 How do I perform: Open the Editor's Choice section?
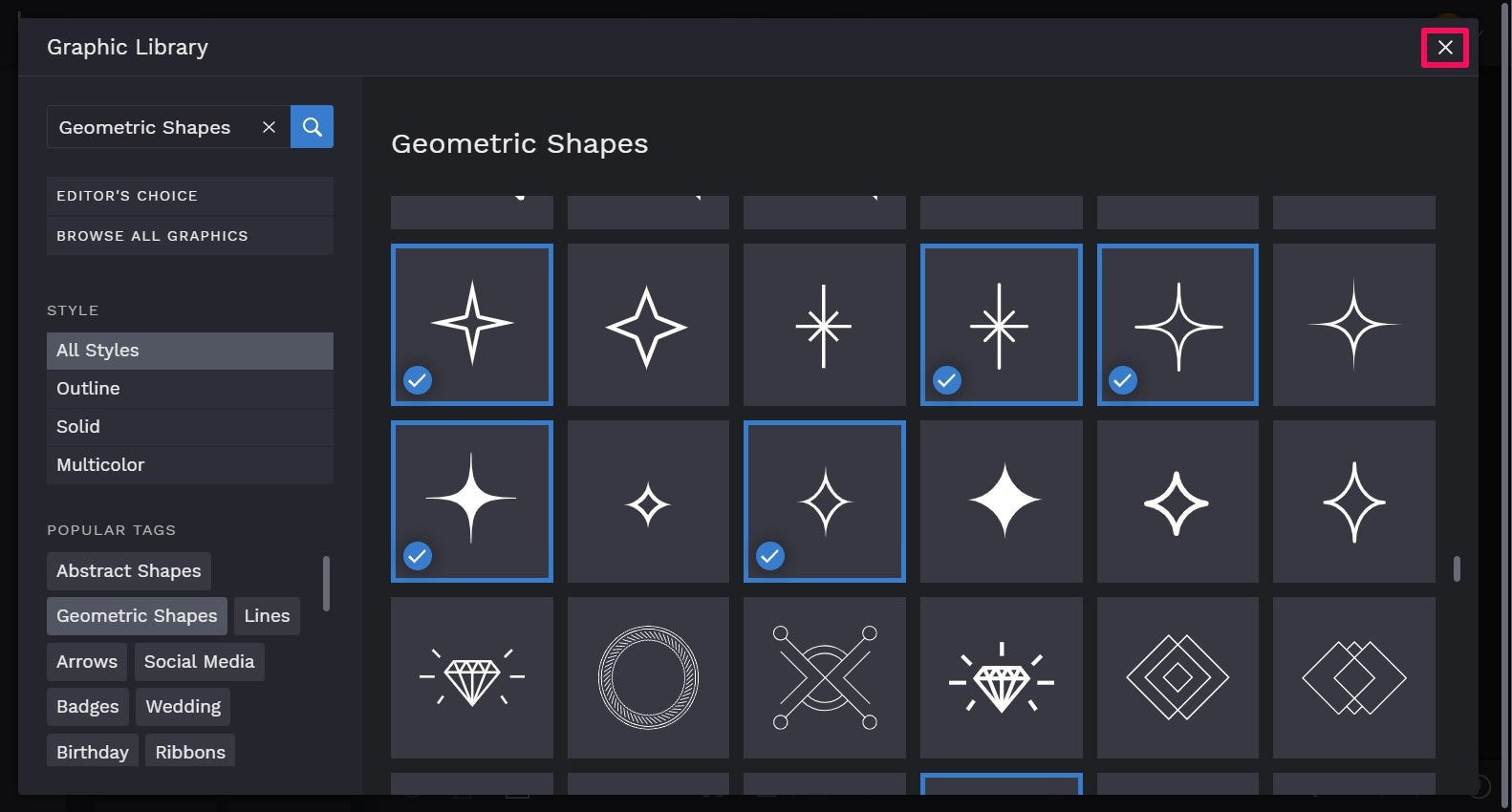pos(190,196)
